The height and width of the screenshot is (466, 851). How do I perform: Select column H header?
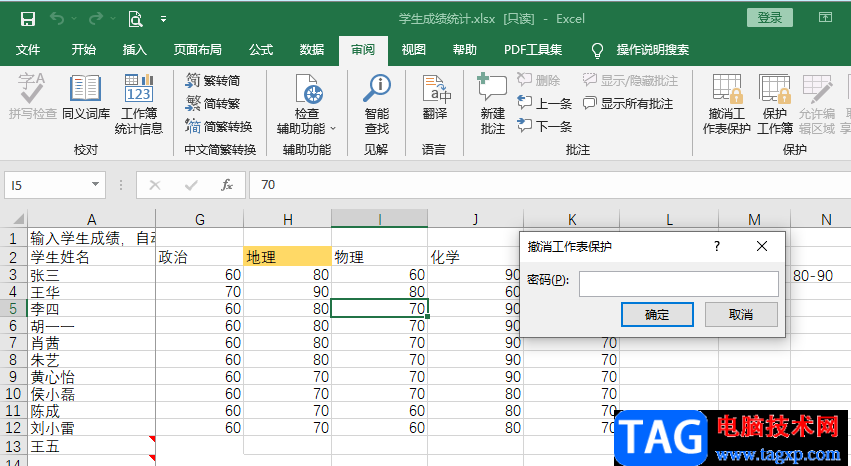[288, 219]
